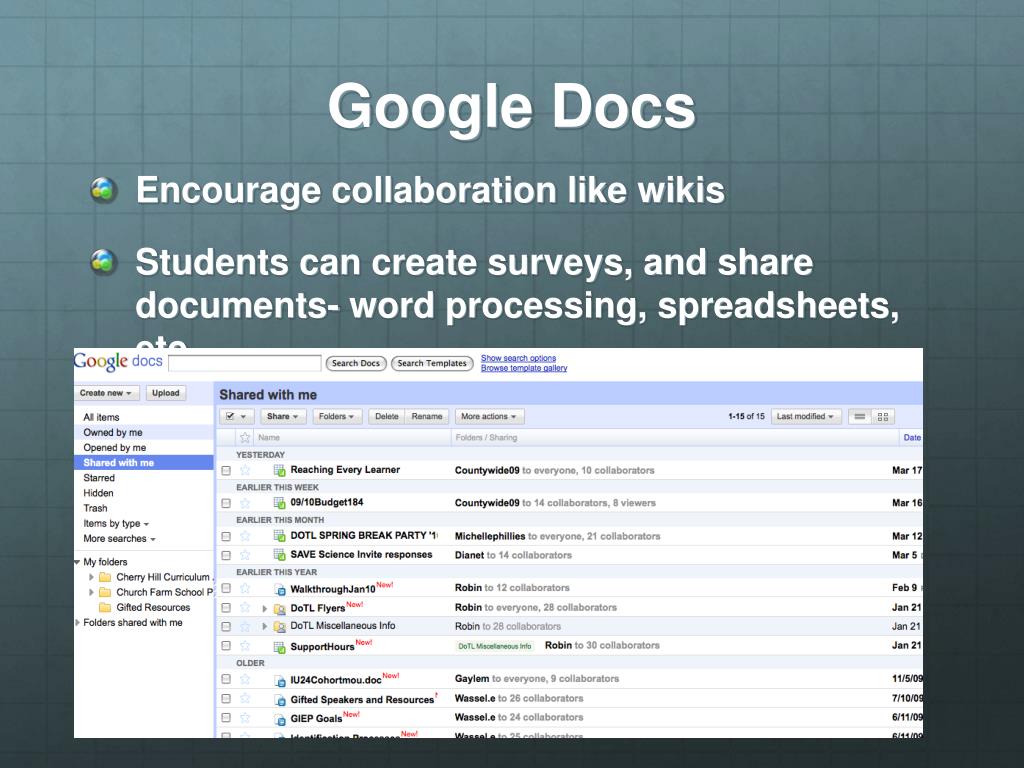This screenshot has width=1024, height=768.
Task: Check the IU24Cohortmou.doc checkbox
Action: pyautogui.click(x=226, y=679)
